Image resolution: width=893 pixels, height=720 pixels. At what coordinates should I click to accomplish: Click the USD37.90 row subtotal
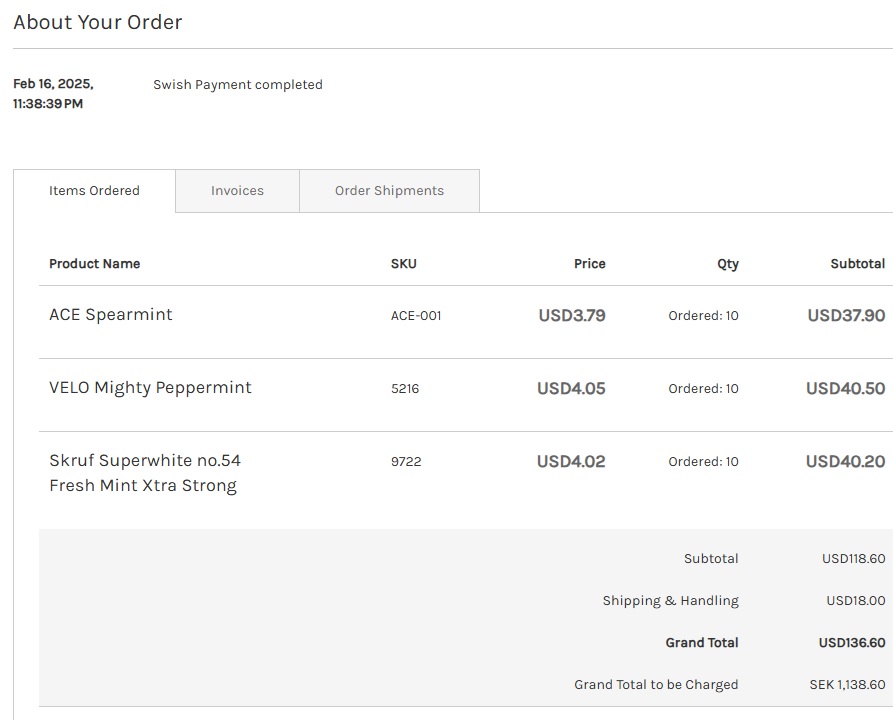tap(846, 316)
